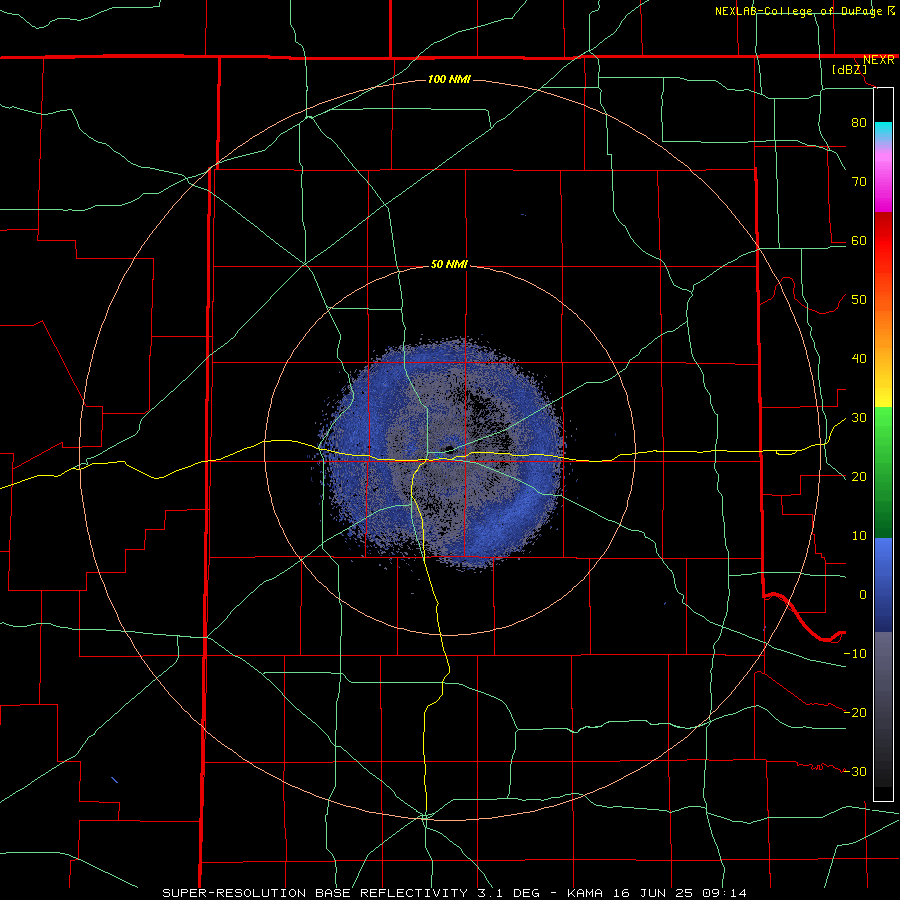Screen dimensions: 900x900
Task: Click the 10 value on the dBZ scale
Action: [x=859, y=536]
